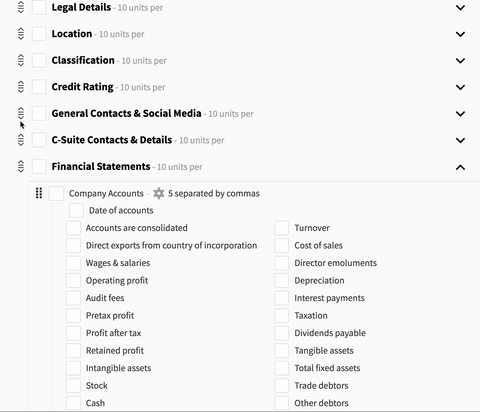Click the reorder handle beside Credit Rating
The height and width of the screenshot is (412, 480).
(x=21, y=87)
